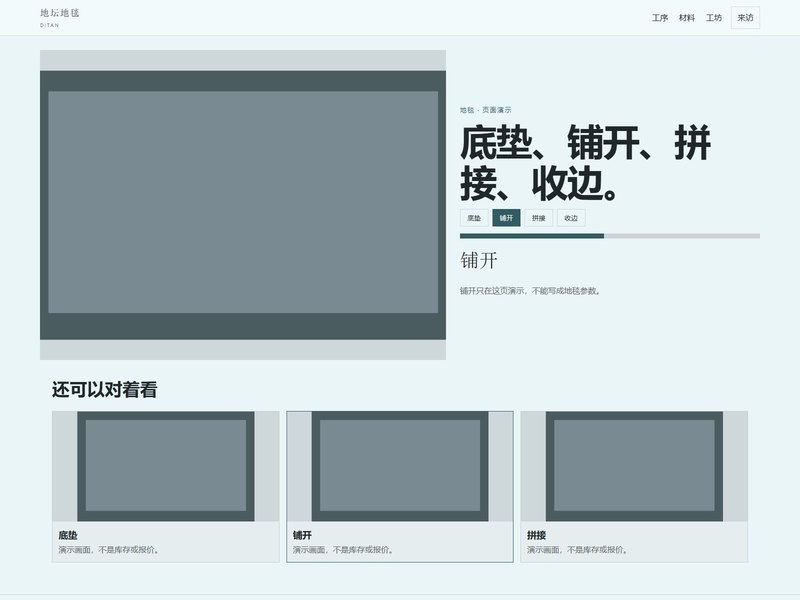Switch to the 收边 step tab
The image size is (800, 600).
pos(571,218)
